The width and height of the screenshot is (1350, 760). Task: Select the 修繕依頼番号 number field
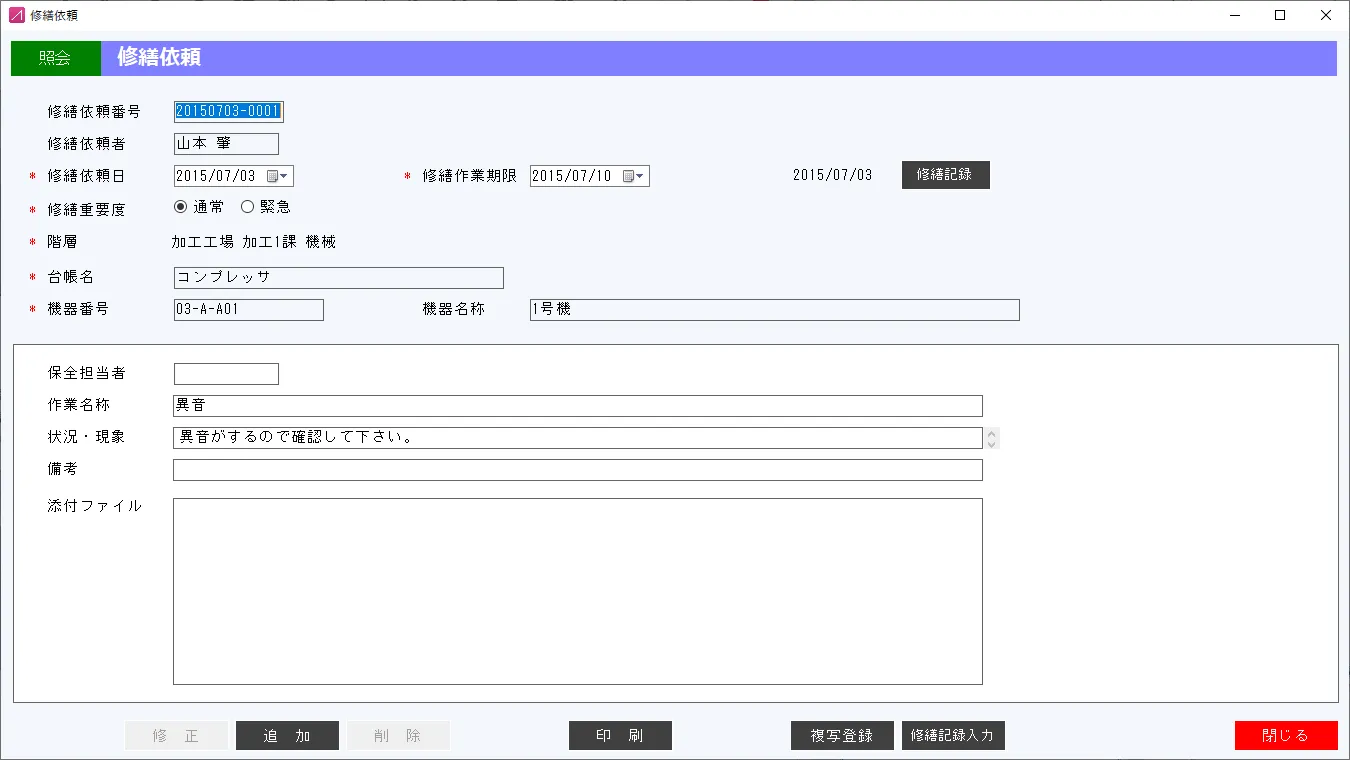click(x=226, y=111)
